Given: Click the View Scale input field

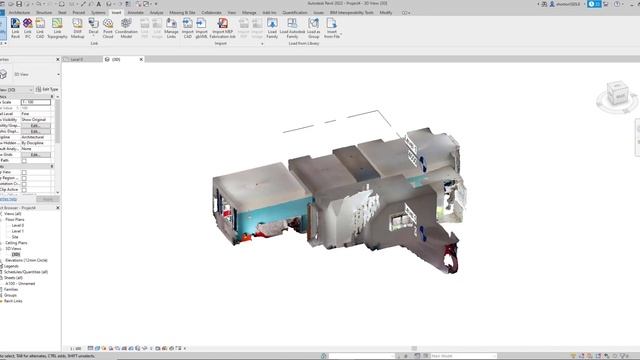Looking at the screenshot, I should tap(36, 102).
